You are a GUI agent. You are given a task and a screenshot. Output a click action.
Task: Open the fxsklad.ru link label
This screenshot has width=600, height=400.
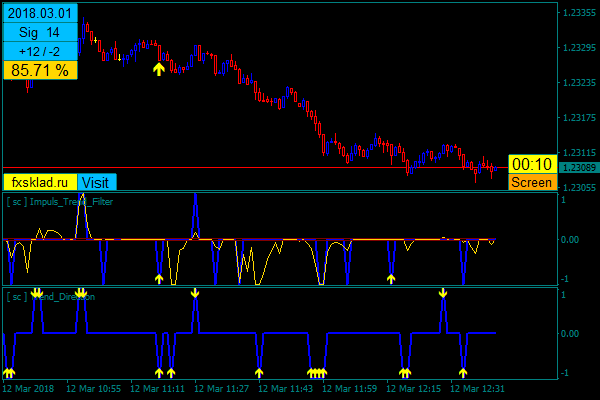[40, 182]
